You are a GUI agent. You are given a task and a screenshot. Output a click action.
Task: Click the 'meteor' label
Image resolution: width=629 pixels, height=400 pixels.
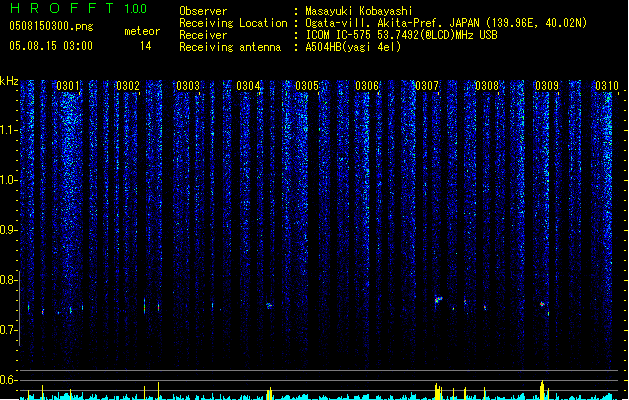(x=142, y=31)
